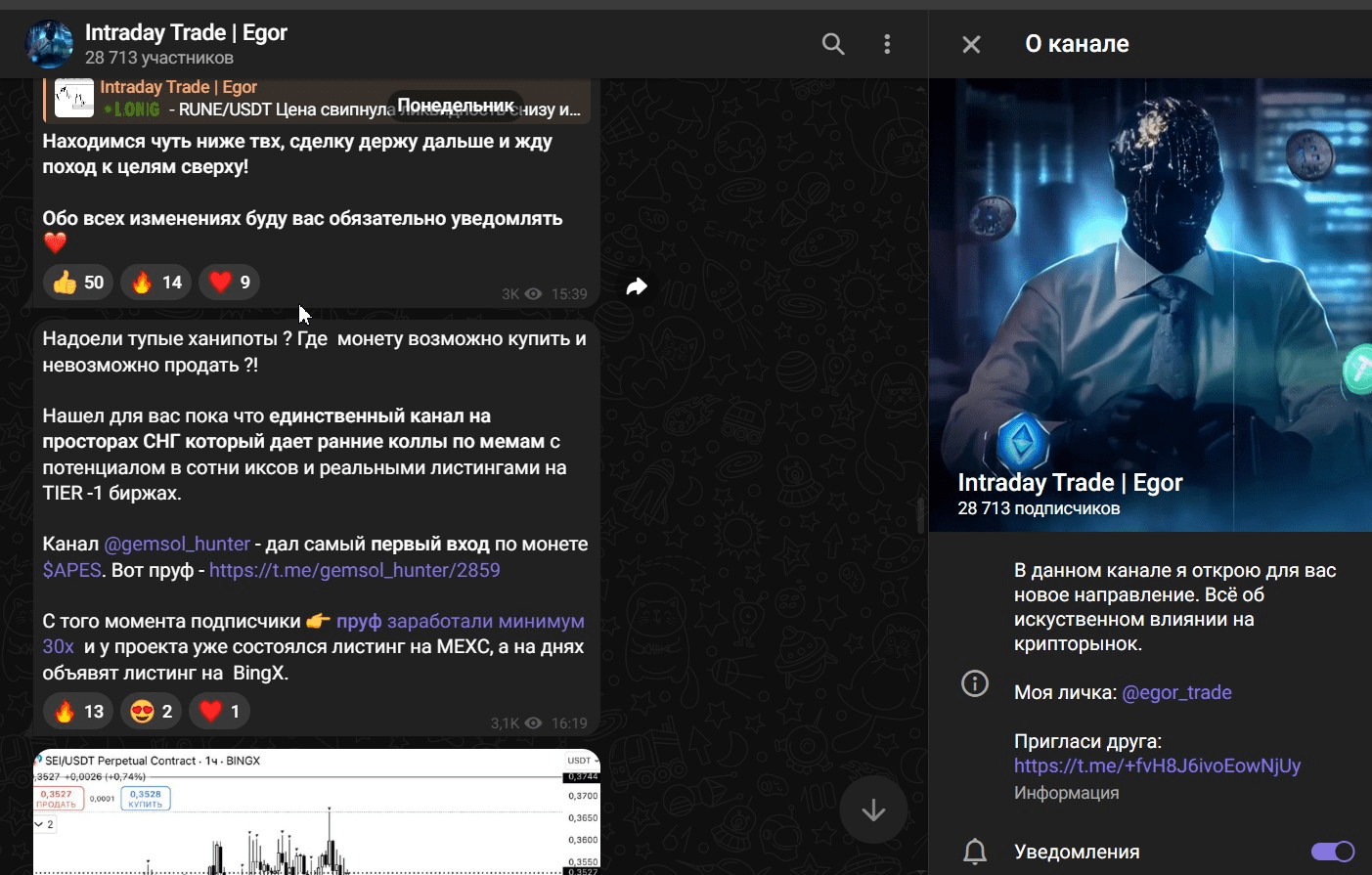Open the SEI/USDT chart image

point(317,812)
